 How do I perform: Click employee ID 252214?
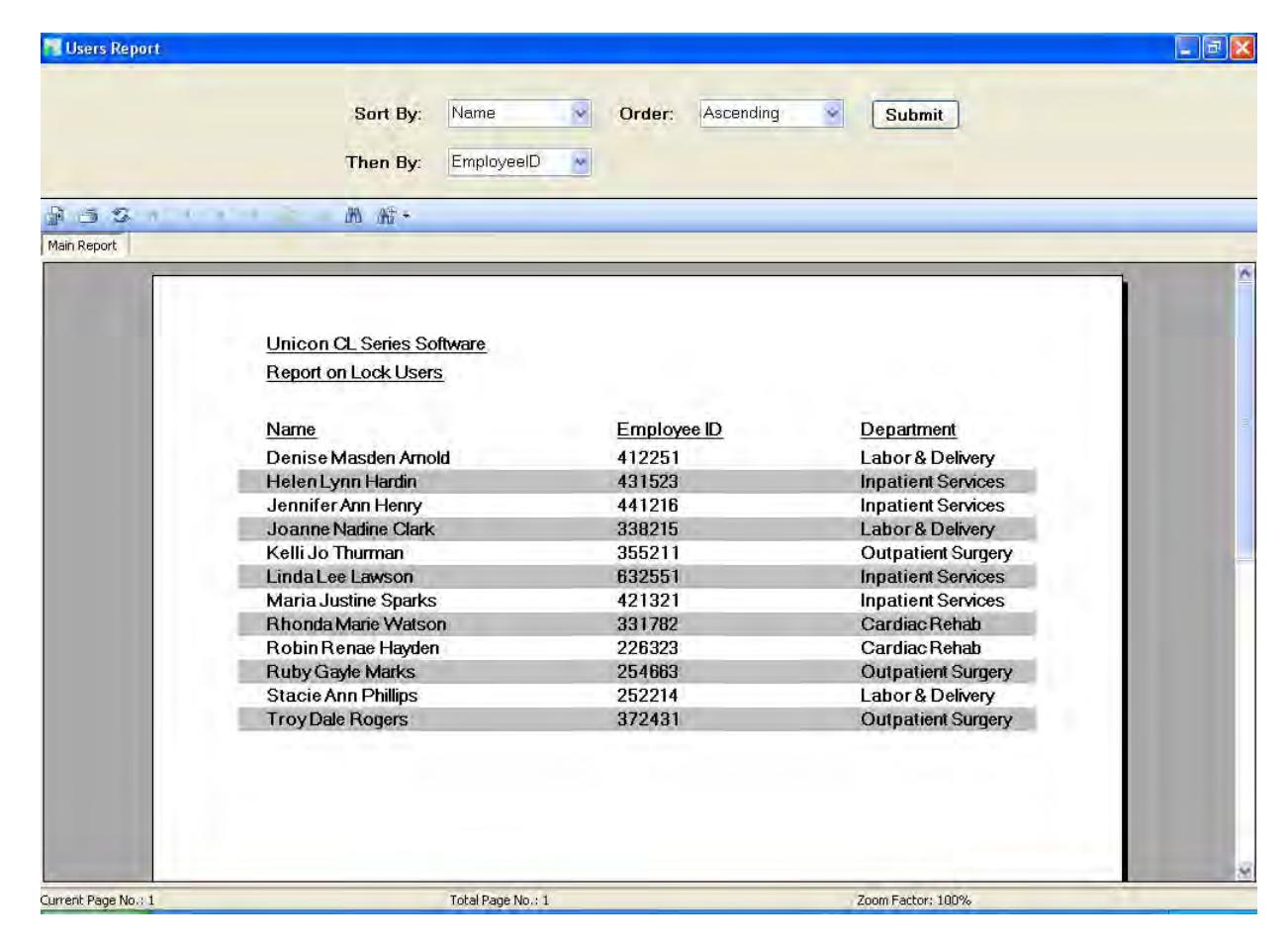click(648, 695)
